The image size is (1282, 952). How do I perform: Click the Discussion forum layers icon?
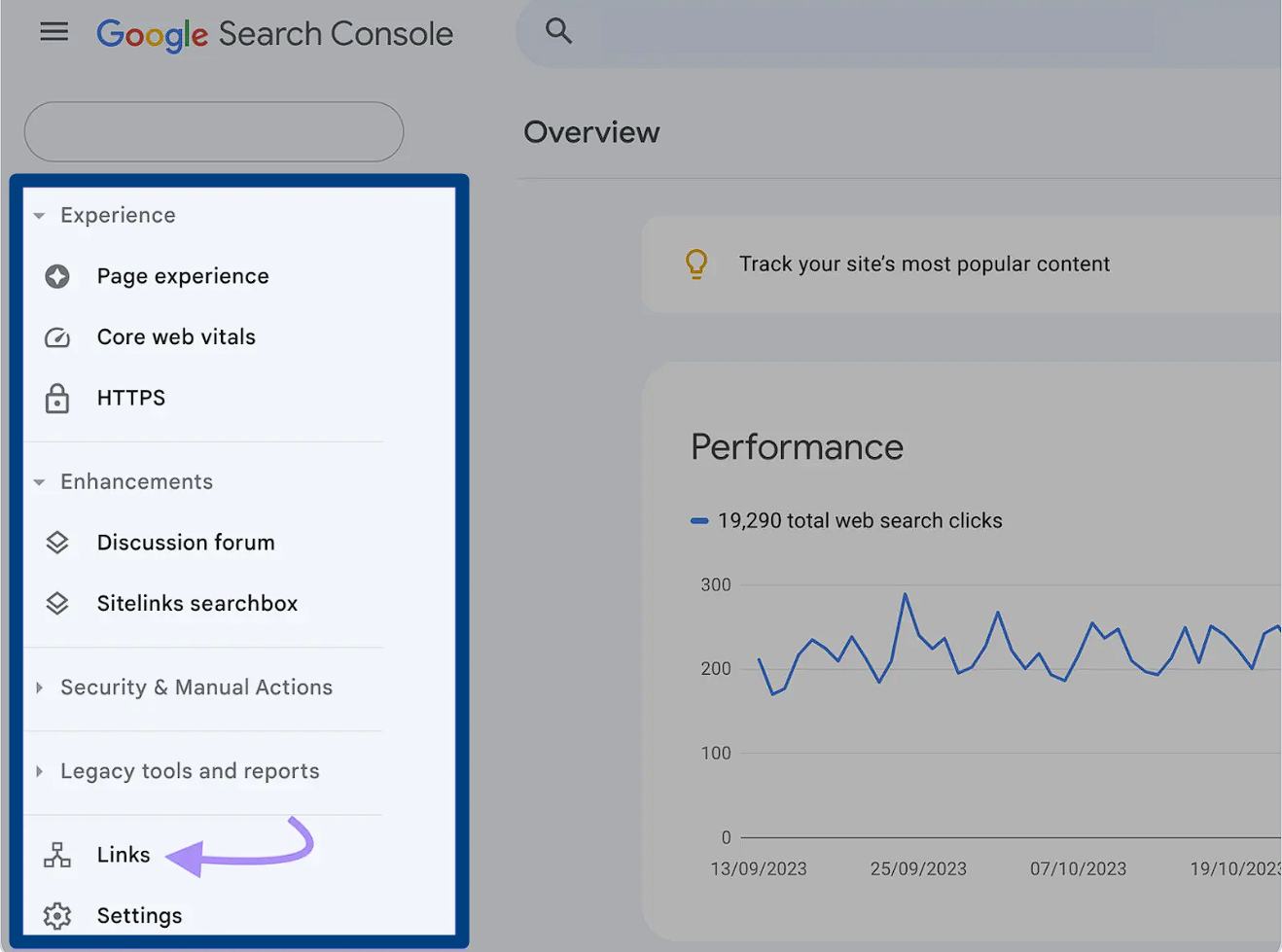[57, 543]
